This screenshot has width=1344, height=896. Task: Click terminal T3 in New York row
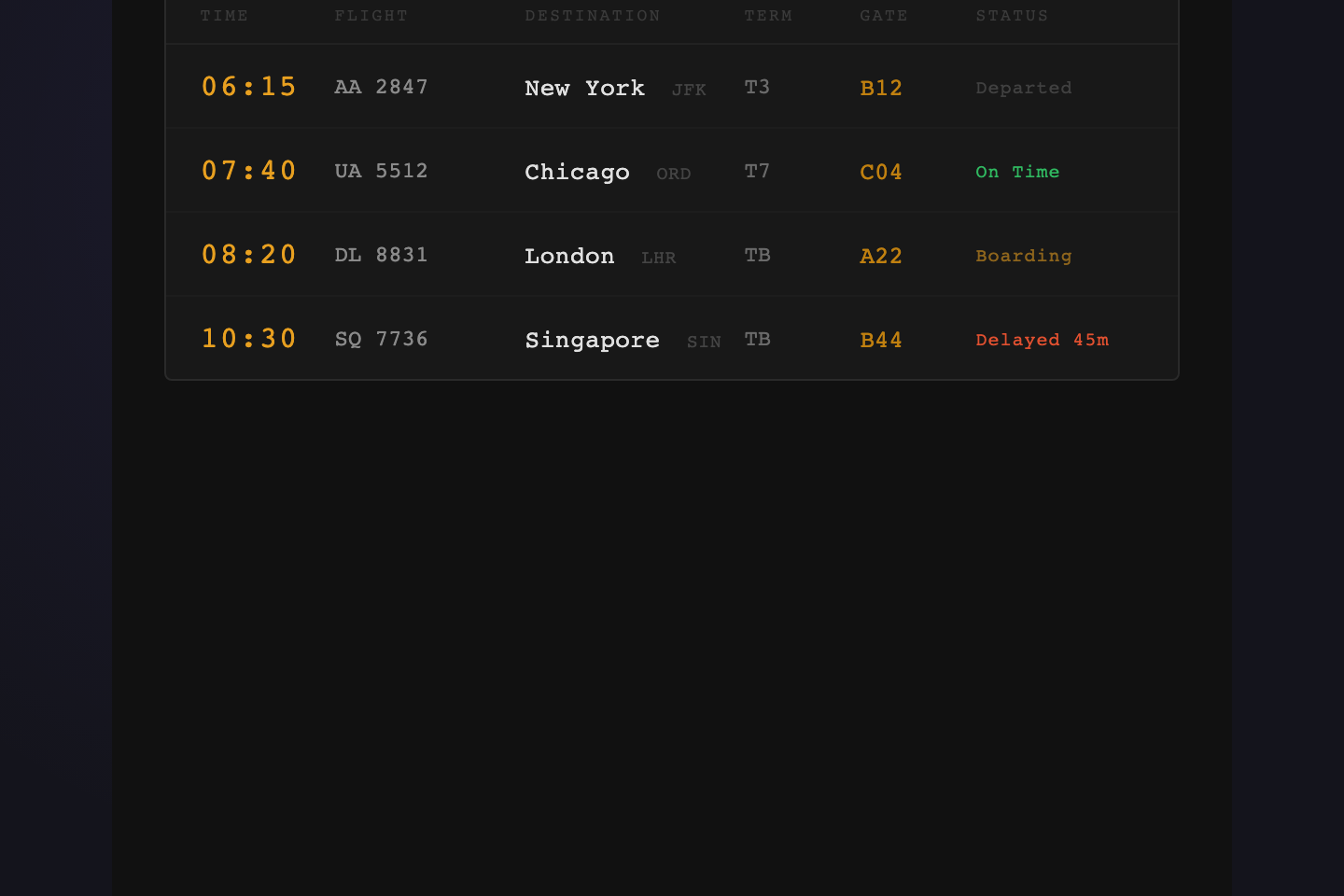[x=757, y=87]
